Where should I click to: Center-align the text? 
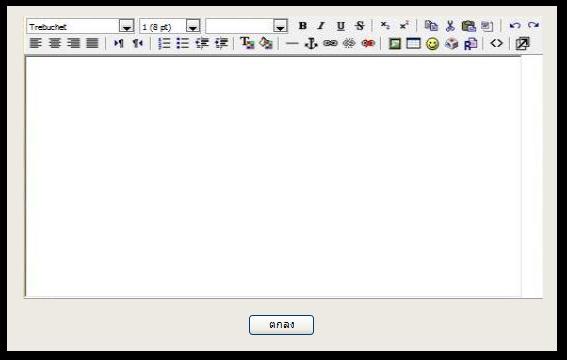55,43
